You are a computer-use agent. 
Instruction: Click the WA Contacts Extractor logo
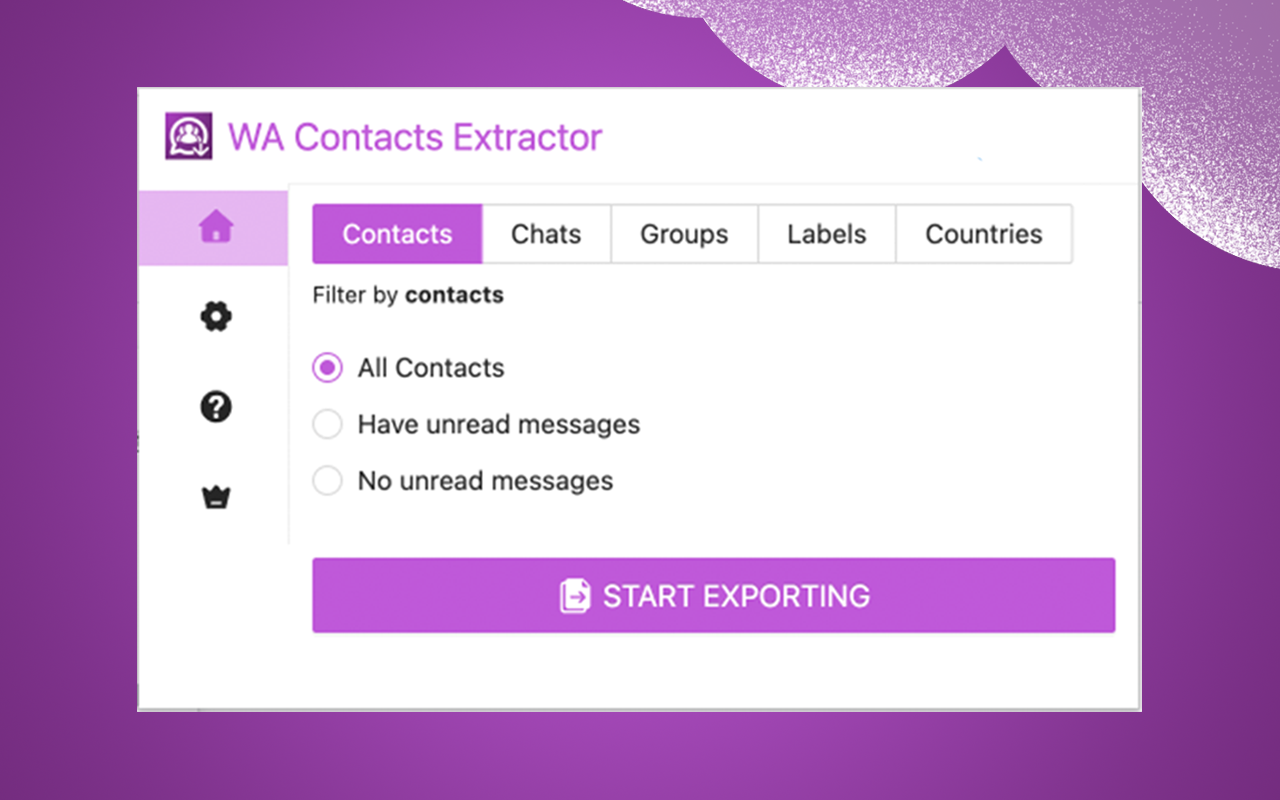click(188, 135)
